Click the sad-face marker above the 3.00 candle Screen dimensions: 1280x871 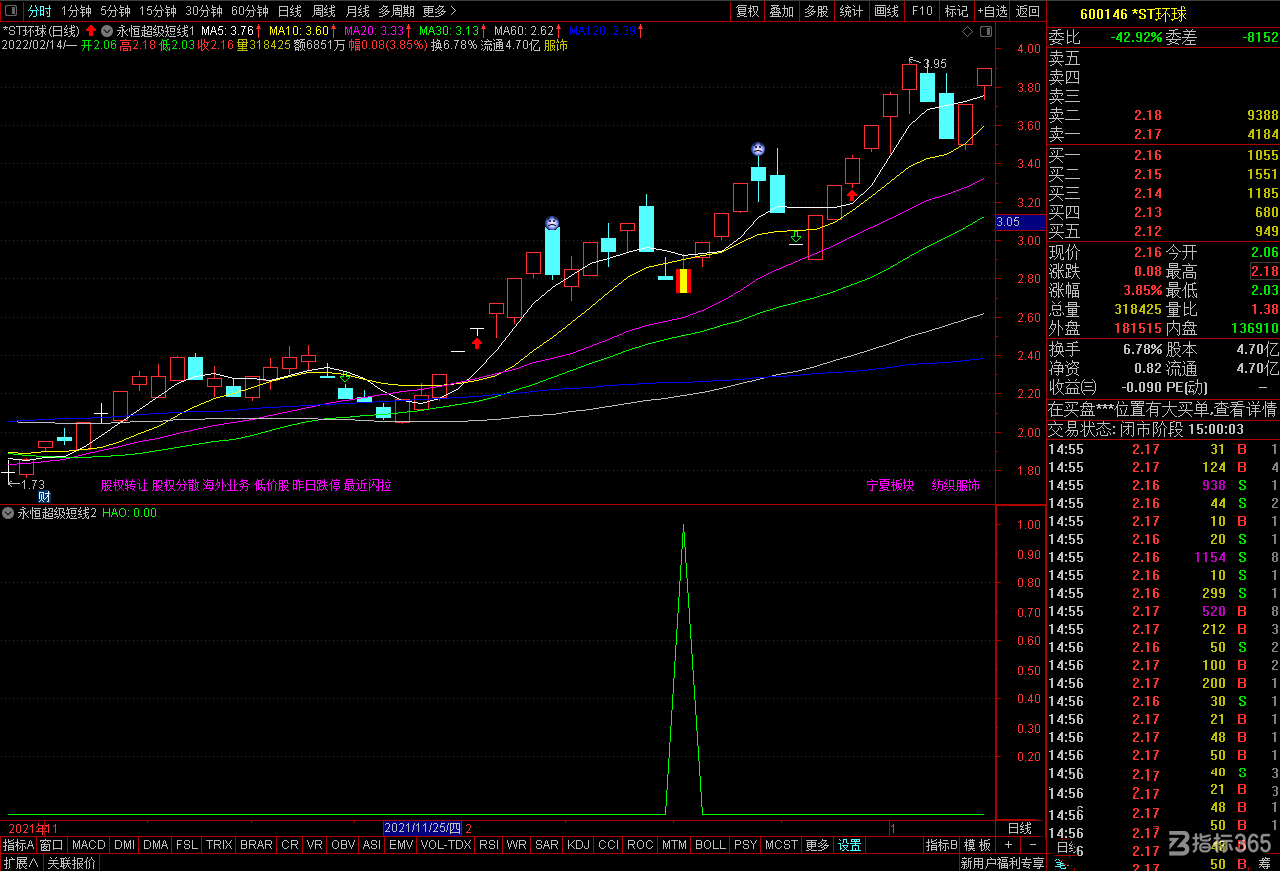point(552,222)
